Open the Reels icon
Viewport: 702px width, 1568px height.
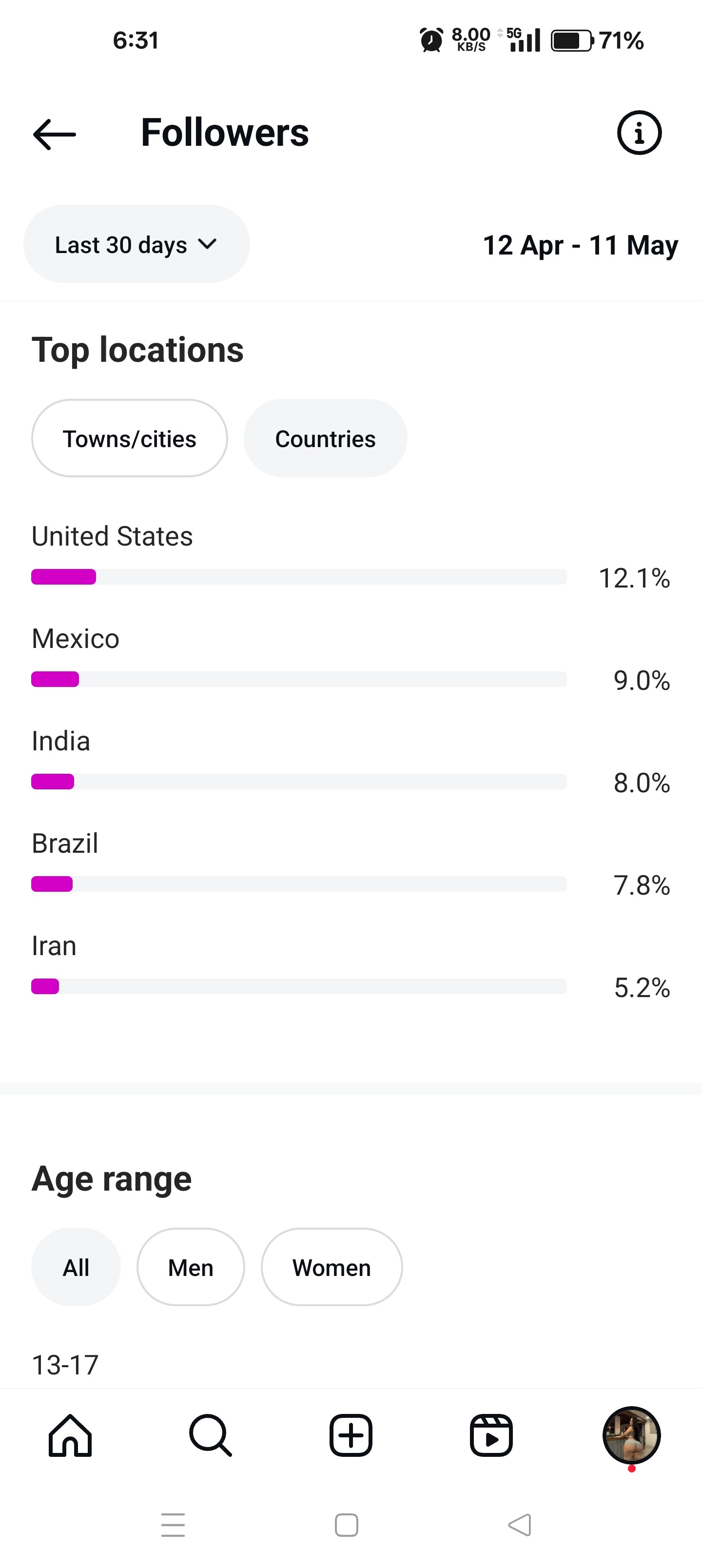click(x=491, y=1435)
